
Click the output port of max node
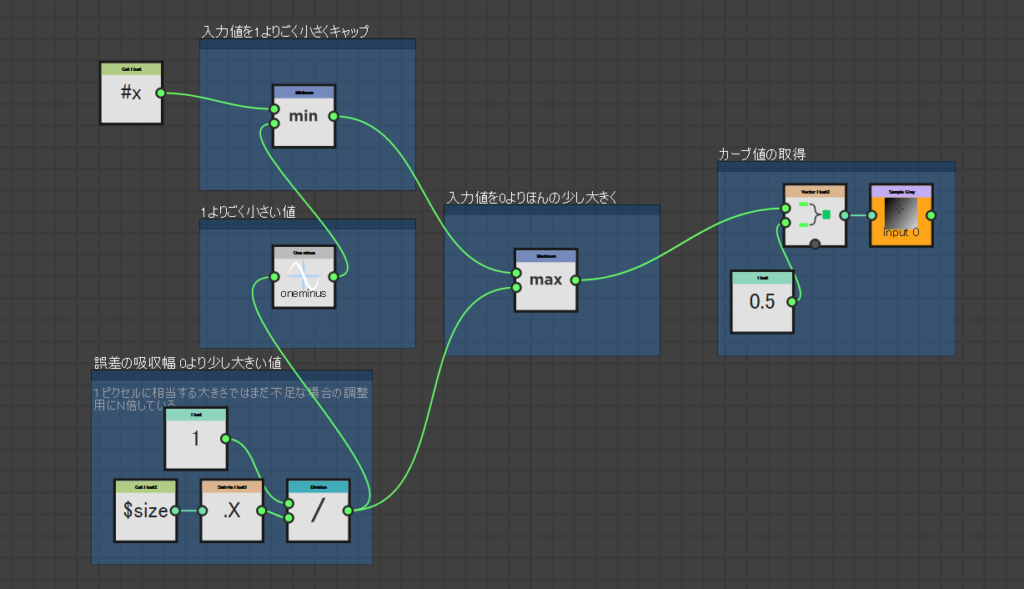[x=576, y=280]
